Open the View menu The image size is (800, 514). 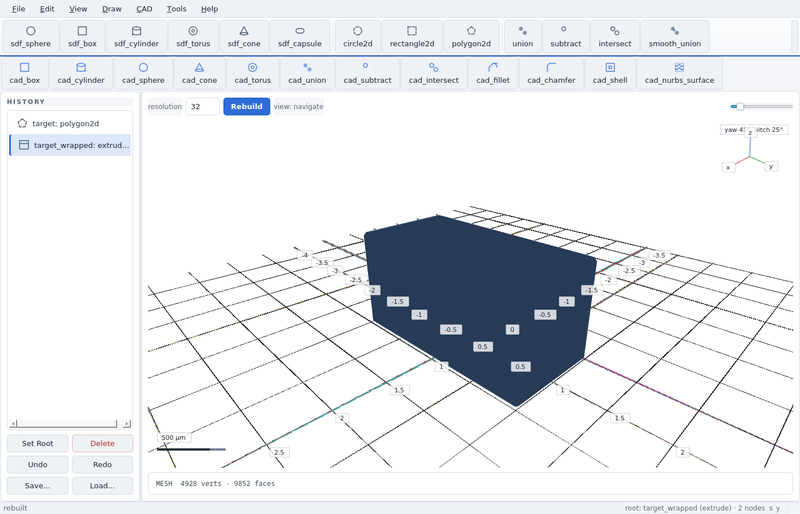pyautogui.click(x=78, y=9)
